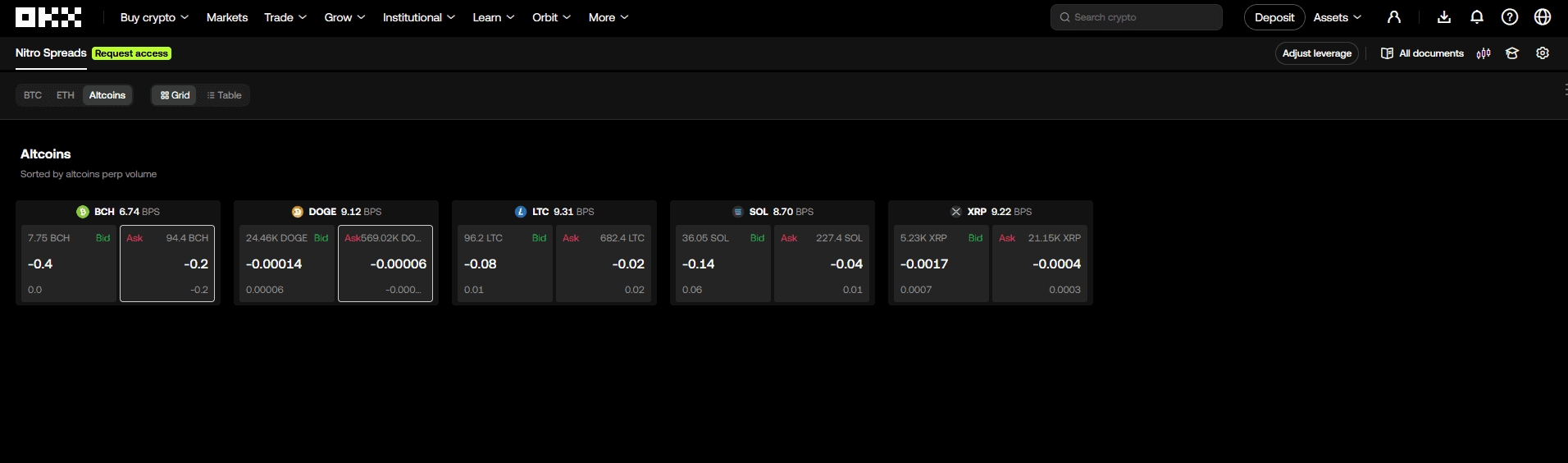Click the BCH 6.74 BPS header

(118, 212)
